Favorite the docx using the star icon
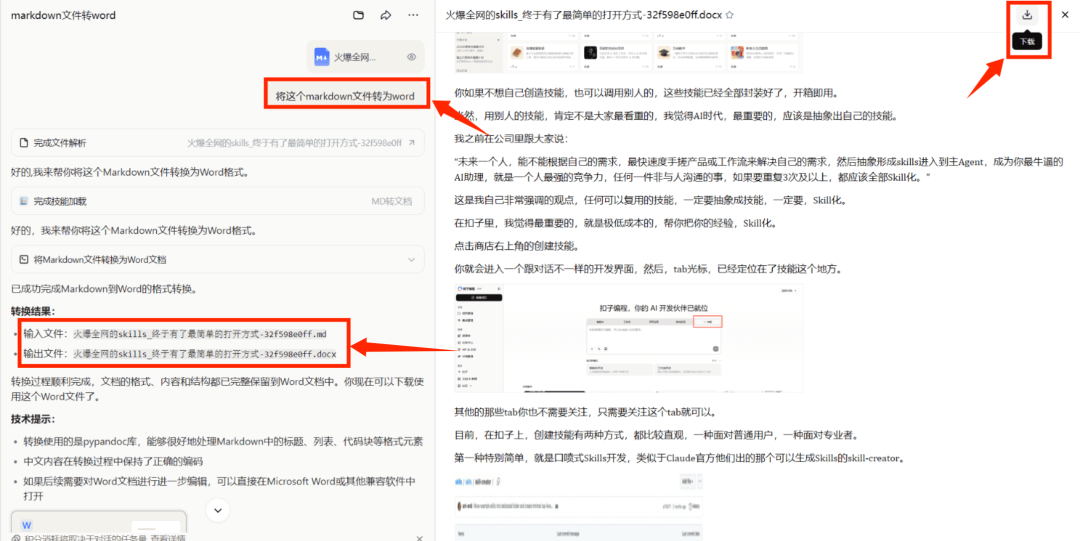This screenshot has height=541, width=1080. click(729, 15)
